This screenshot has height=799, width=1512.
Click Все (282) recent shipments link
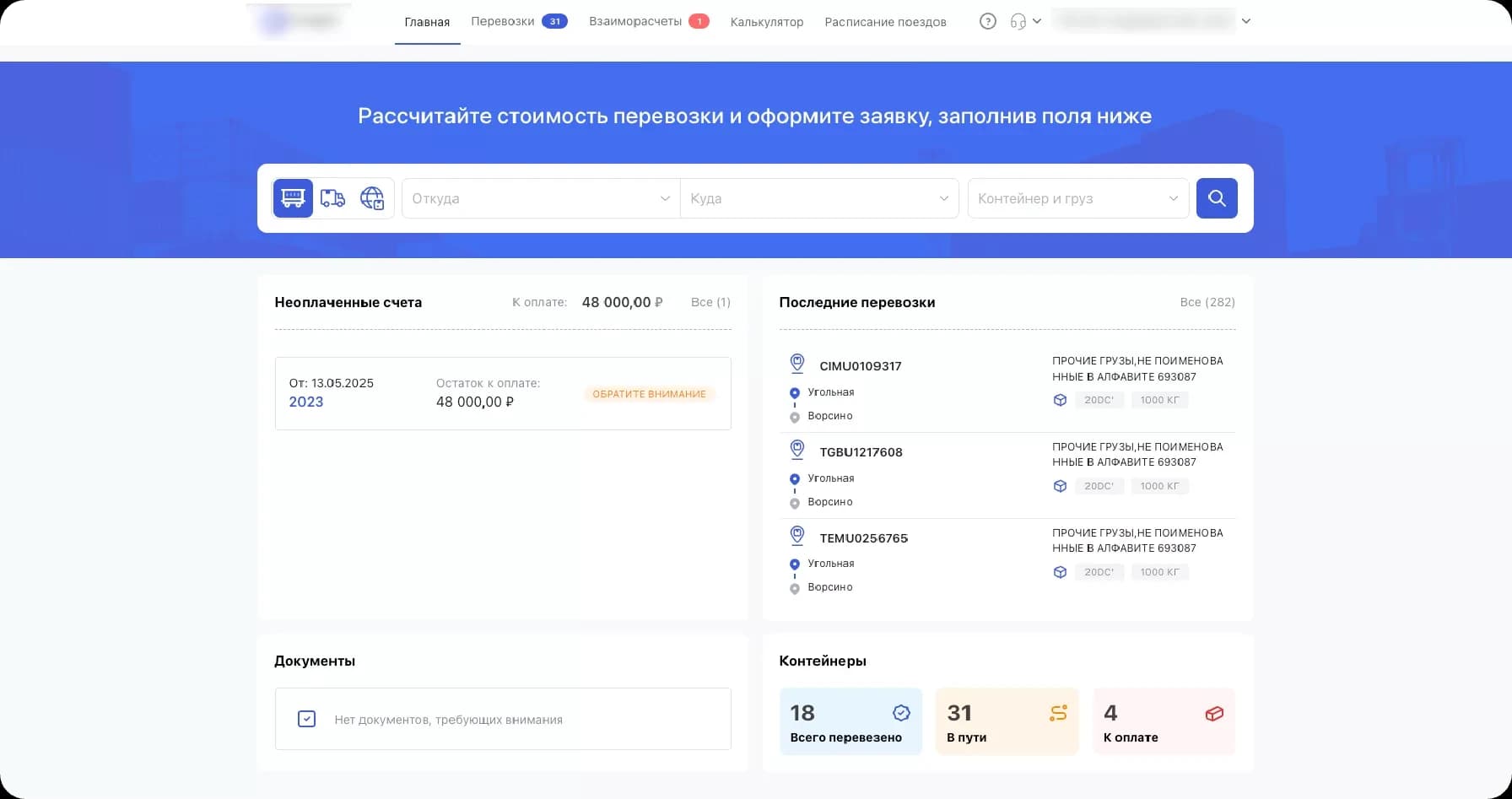pyautogui.click(x=1207, y=302)
